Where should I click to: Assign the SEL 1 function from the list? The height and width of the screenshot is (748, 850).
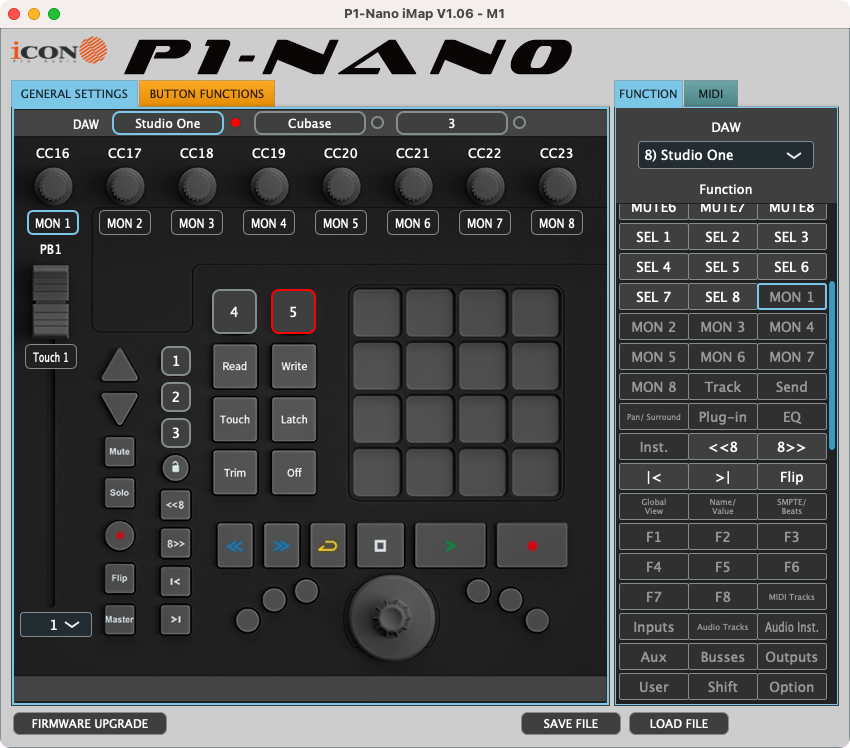point(654,237)
